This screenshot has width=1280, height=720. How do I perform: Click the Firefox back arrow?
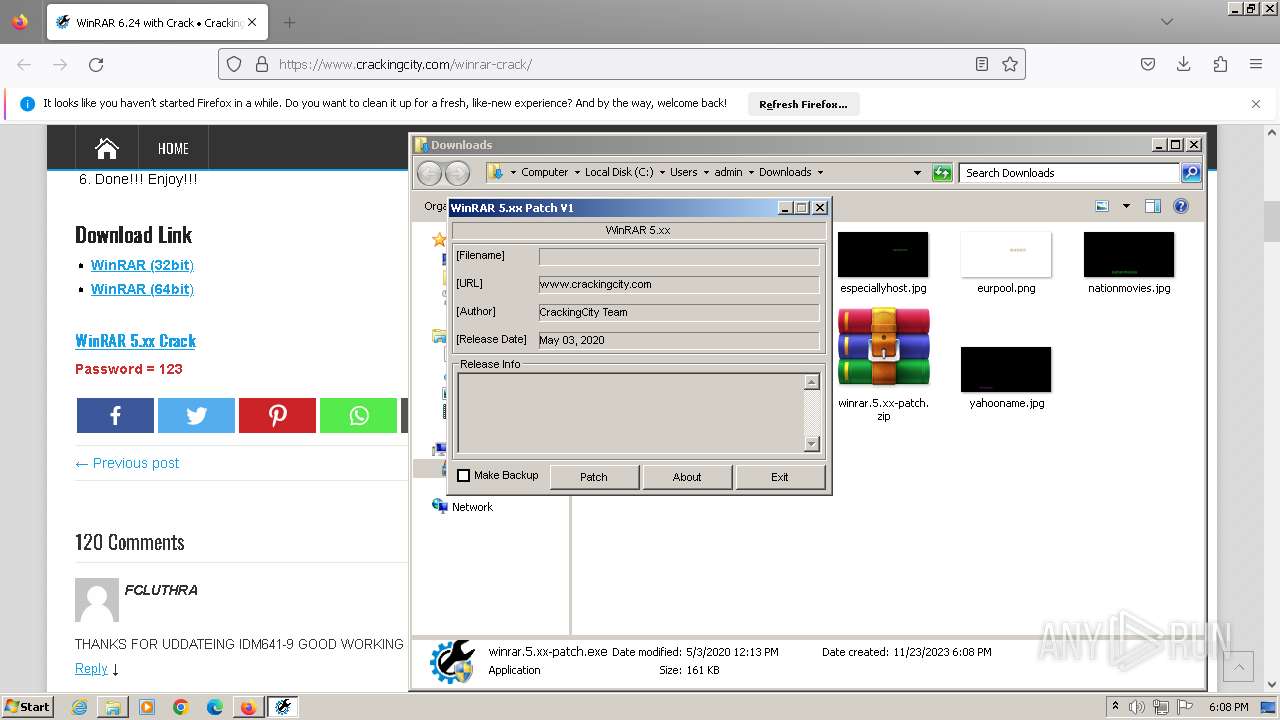[24, 64]
